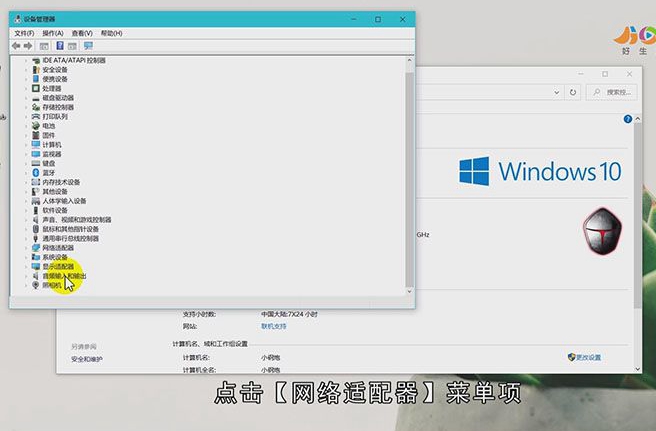The image size is (656, 431).
Task: Click the 便携设备 device icon
Action: coord(36,79)
